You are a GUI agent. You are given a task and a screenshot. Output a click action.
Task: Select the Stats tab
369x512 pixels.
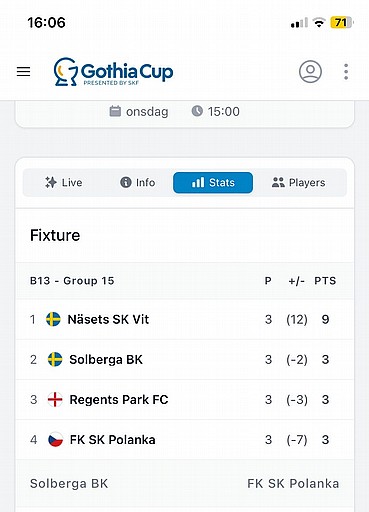tap(213, 182)
